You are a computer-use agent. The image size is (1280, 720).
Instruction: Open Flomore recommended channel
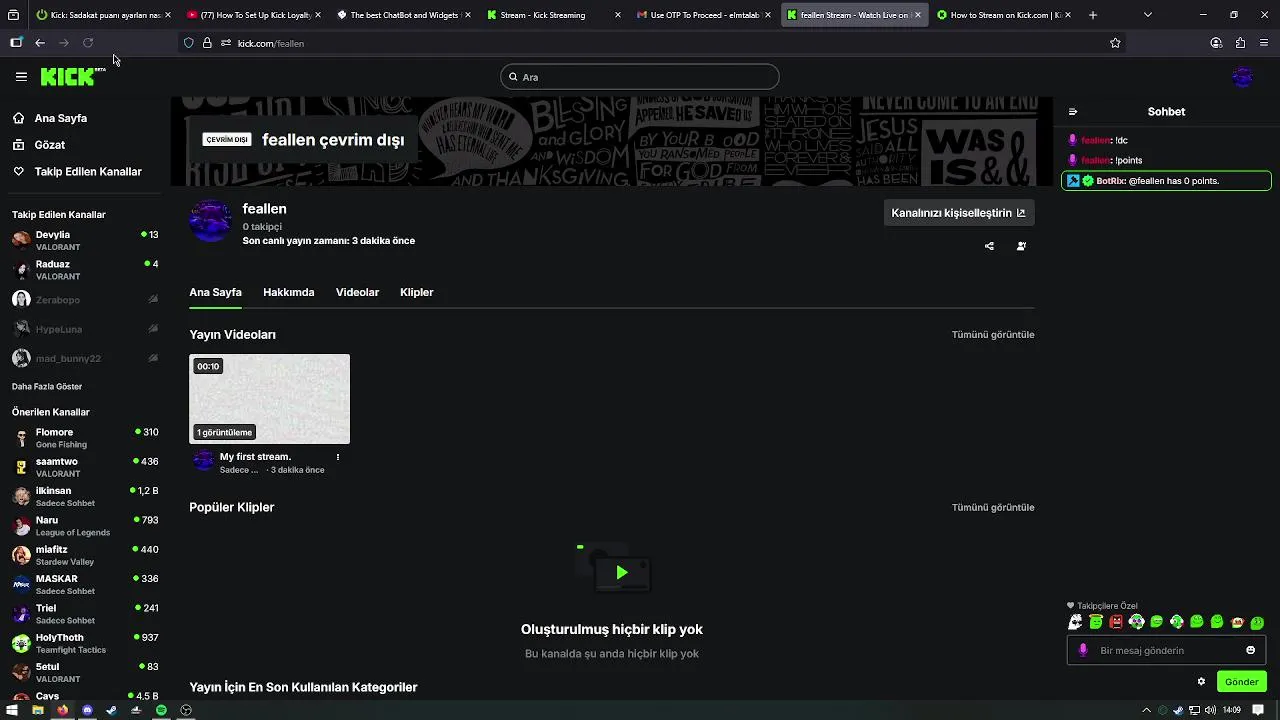[x=85, y=438]
